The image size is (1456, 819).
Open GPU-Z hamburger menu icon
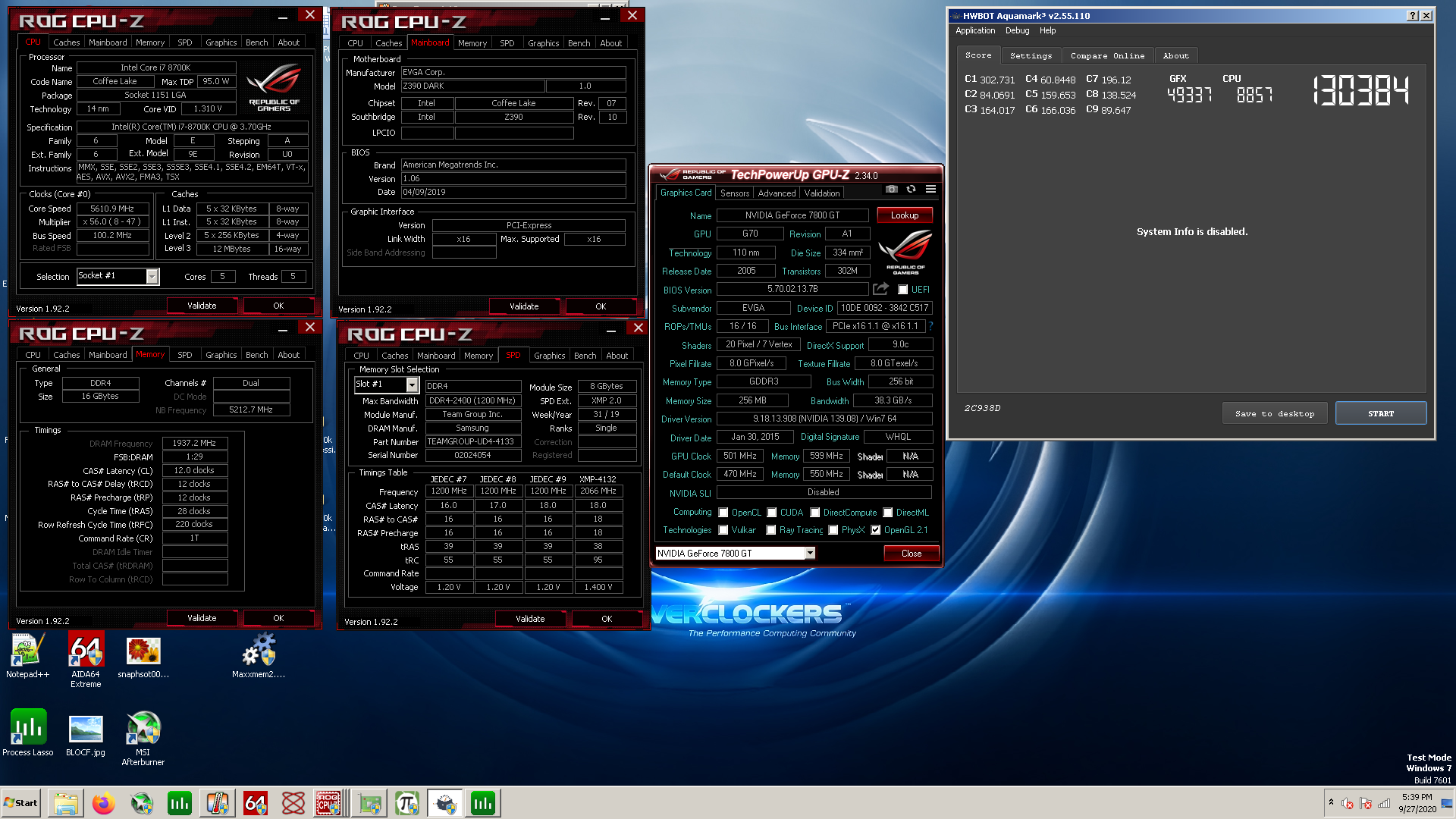(x=930, y=190)
